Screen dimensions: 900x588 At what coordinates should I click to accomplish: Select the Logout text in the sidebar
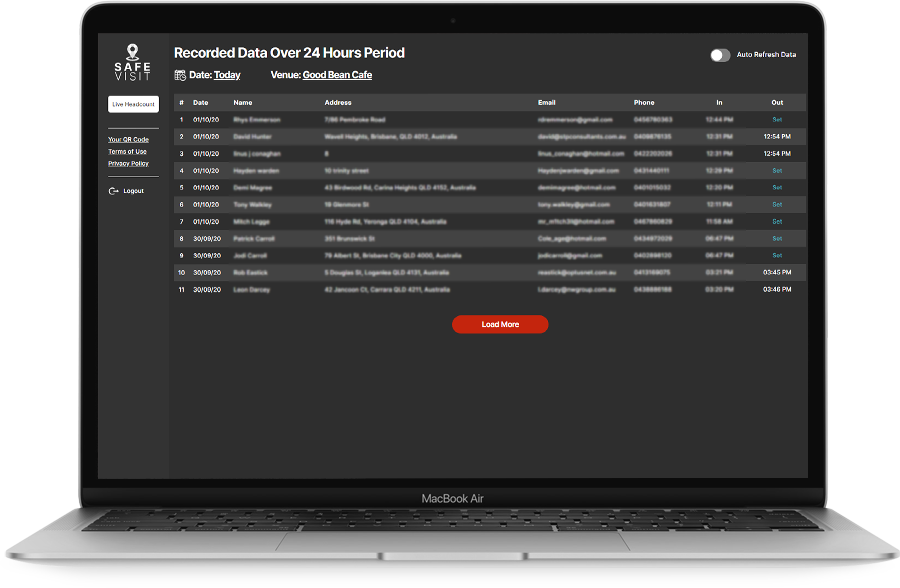coord(134,191)
